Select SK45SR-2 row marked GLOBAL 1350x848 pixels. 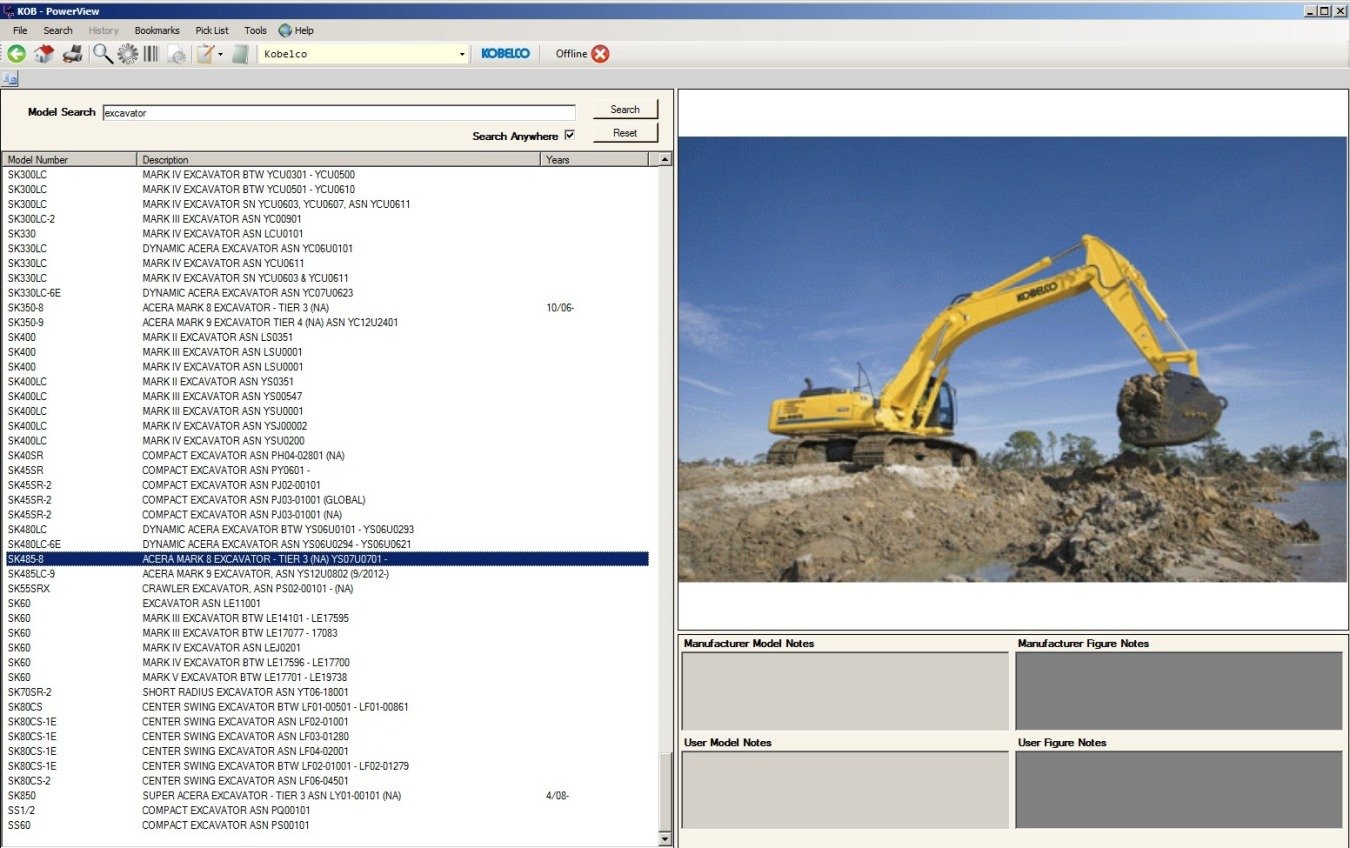coord(326,500)
